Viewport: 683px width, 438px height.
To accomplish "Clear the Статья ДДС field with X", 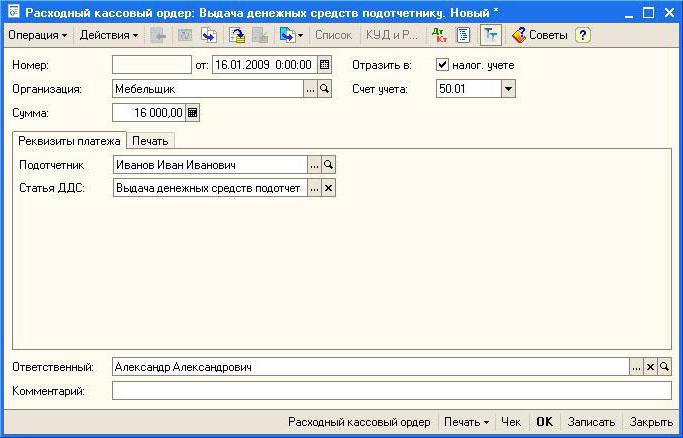I will pos(328,188).
